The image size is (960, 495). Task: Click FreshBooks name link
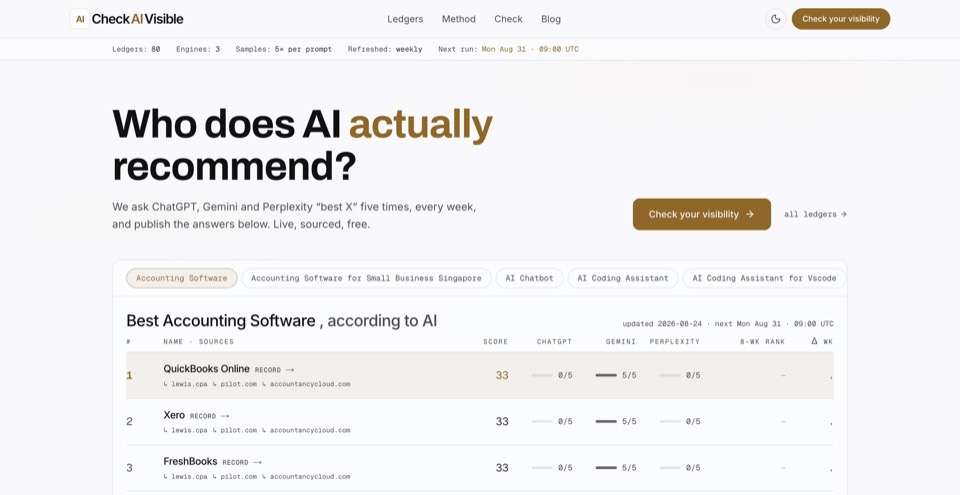pyautogui.click(x=190, y=461)
